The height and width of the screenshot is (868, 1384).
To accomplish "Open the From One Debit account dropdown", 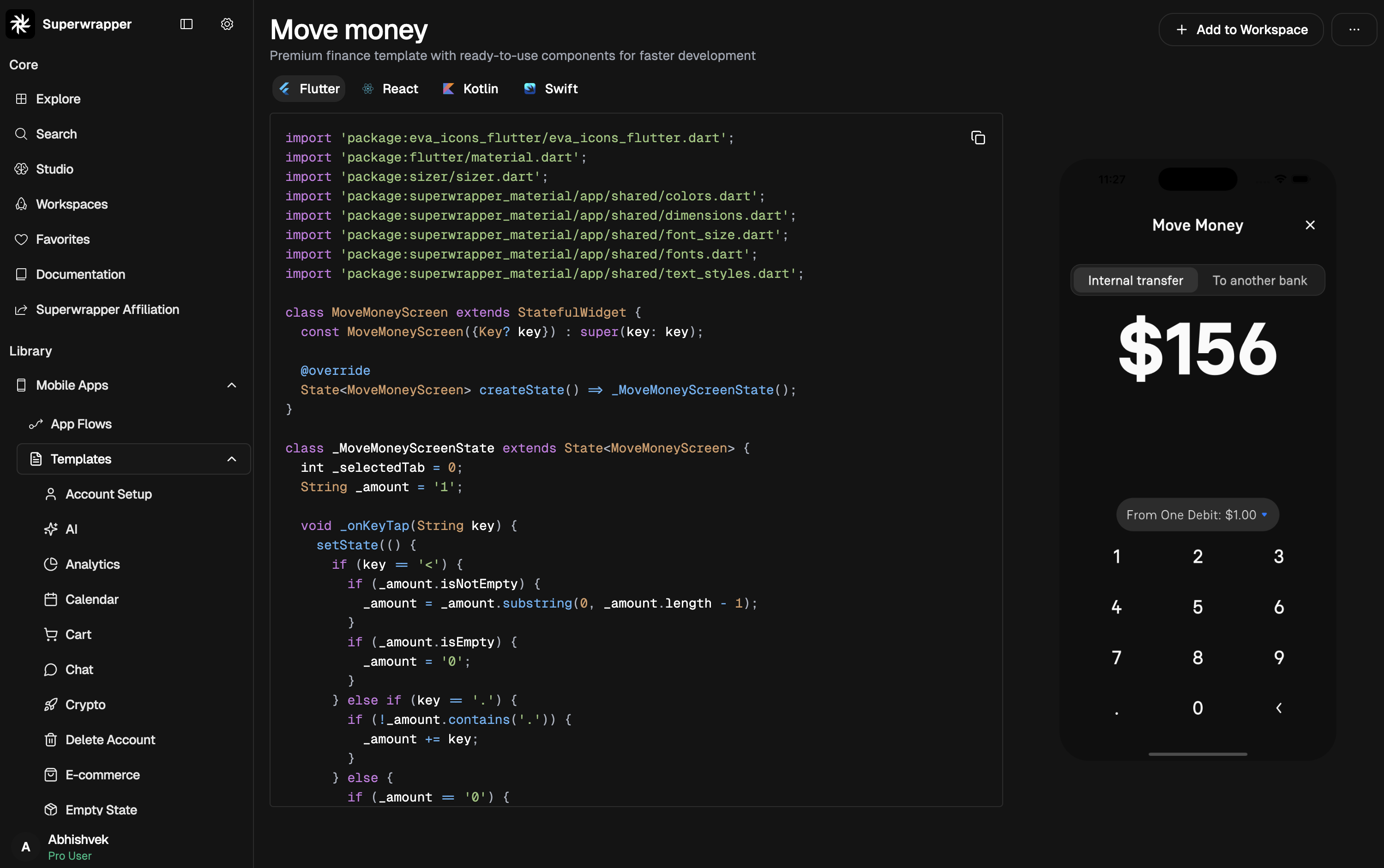I will click(x=1197, y=515).
